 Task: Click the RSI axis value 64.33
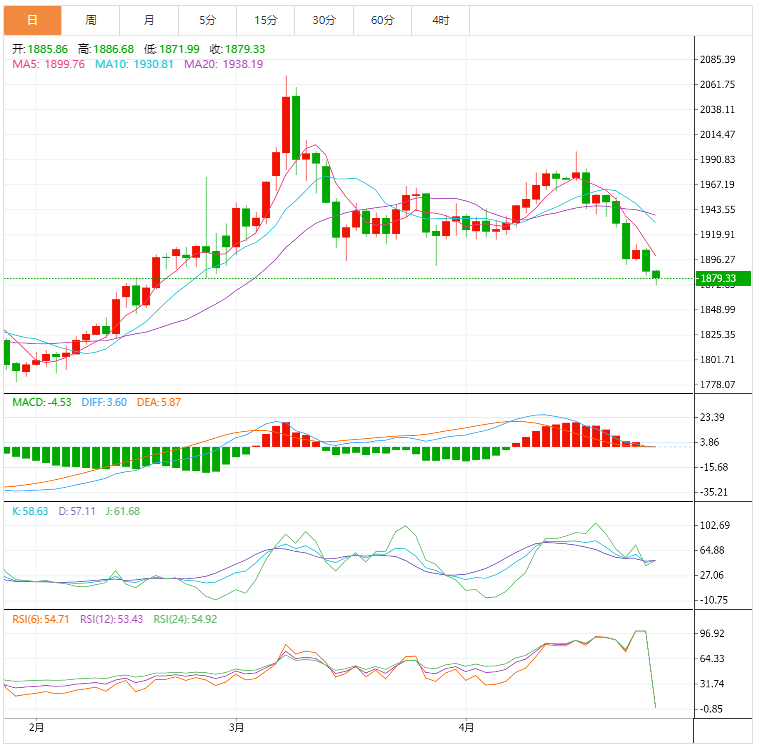(712, 658)
